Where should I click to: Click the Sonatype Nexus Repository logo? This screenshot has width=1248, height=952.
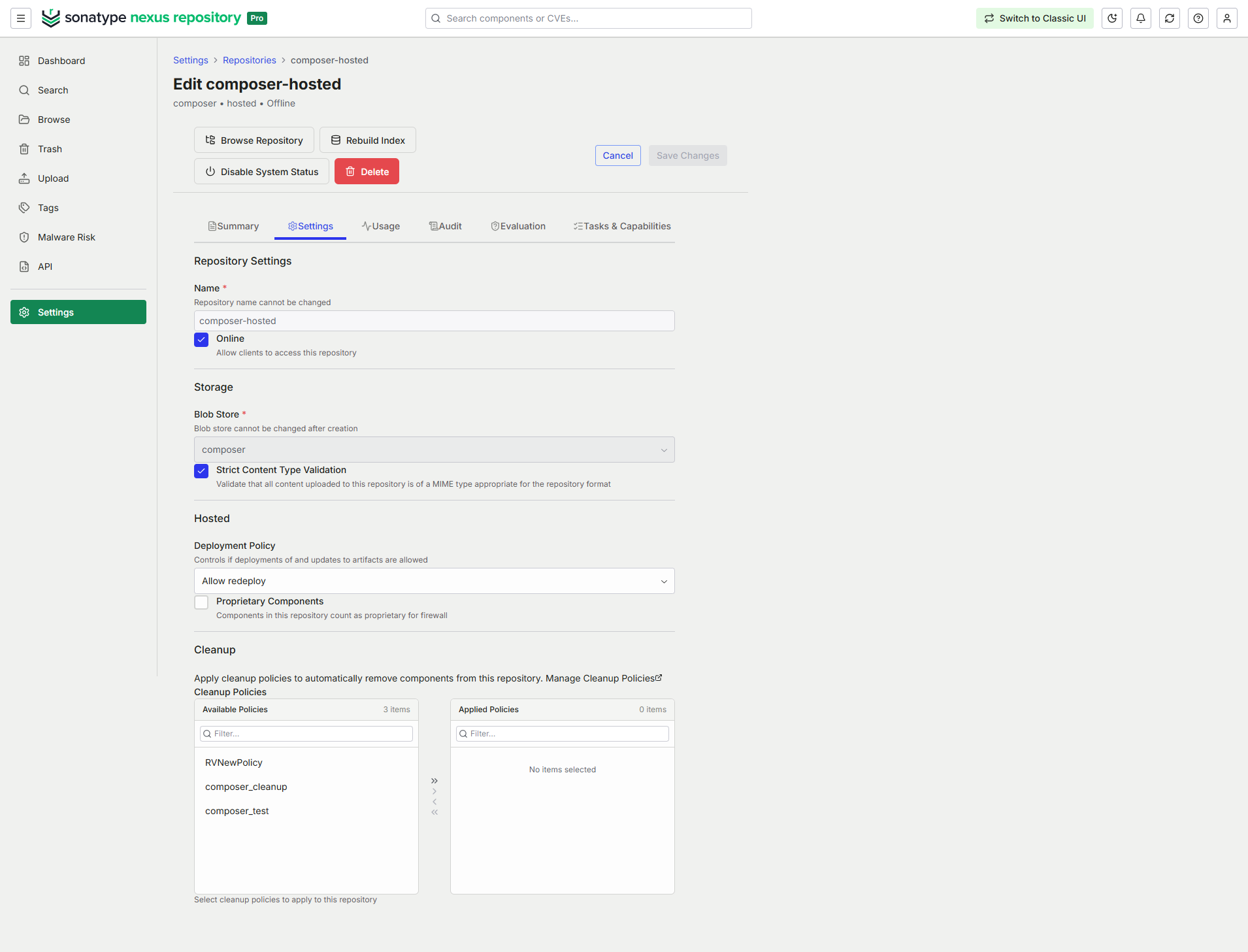pos(154,18)
